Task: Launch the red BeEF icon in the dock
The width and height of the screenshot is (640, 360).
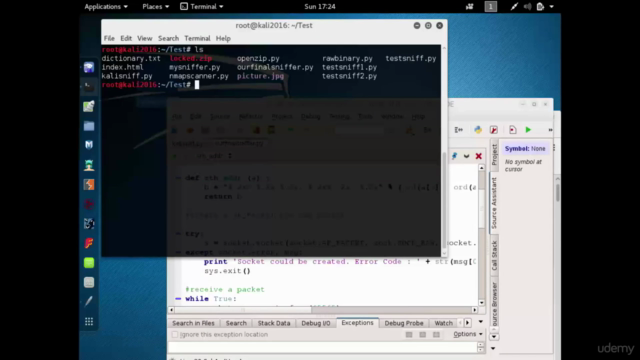Action: 89,204
